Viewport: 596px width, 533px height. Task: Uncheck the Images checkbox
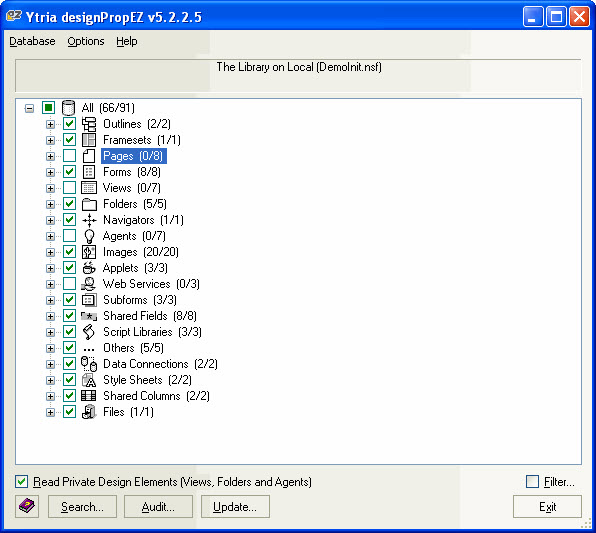pos(69,252)
